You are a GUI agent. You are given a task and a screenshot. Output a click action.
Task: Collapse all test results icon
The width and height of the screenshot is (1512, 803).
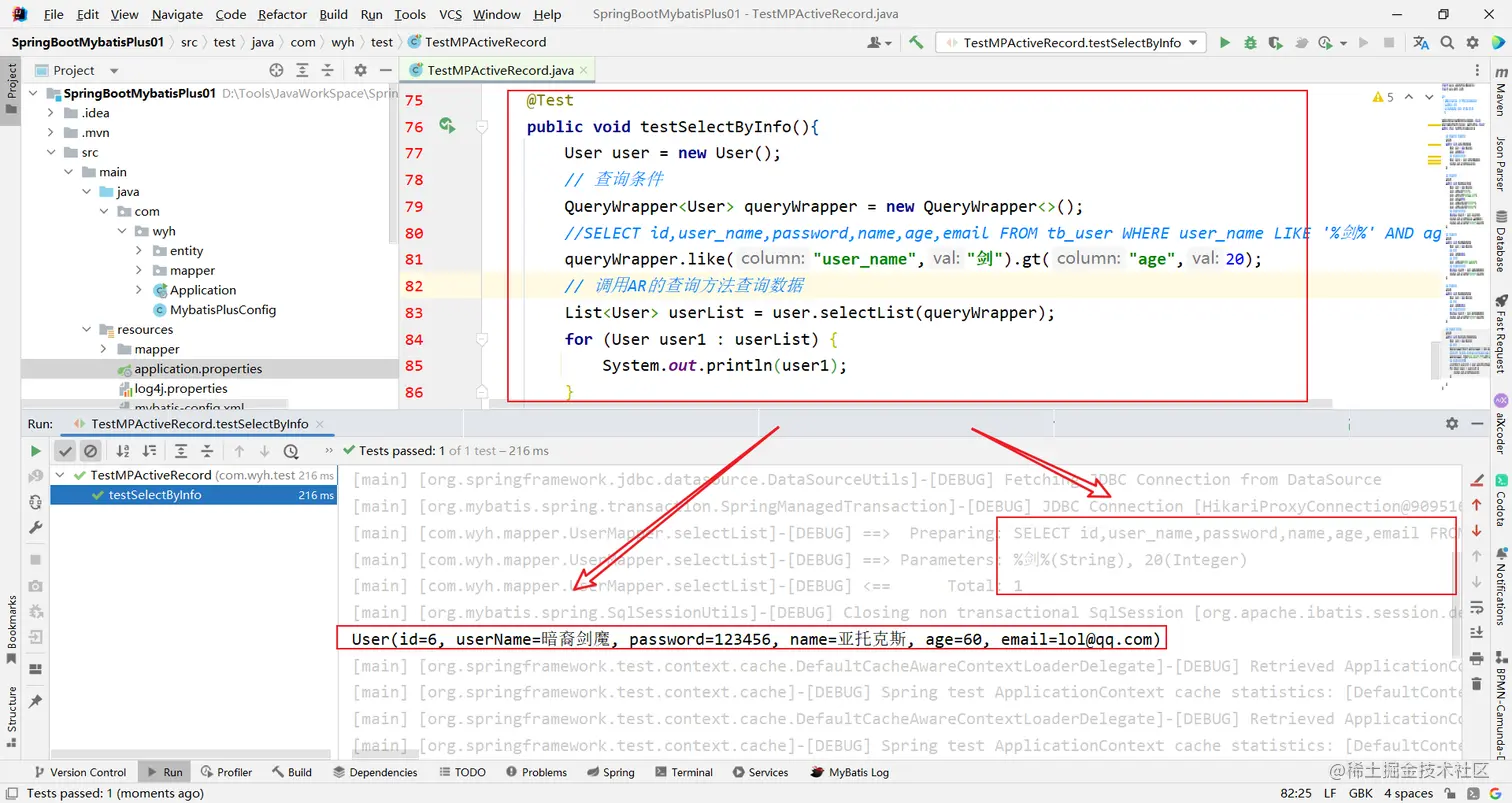[x=206, y=451]
